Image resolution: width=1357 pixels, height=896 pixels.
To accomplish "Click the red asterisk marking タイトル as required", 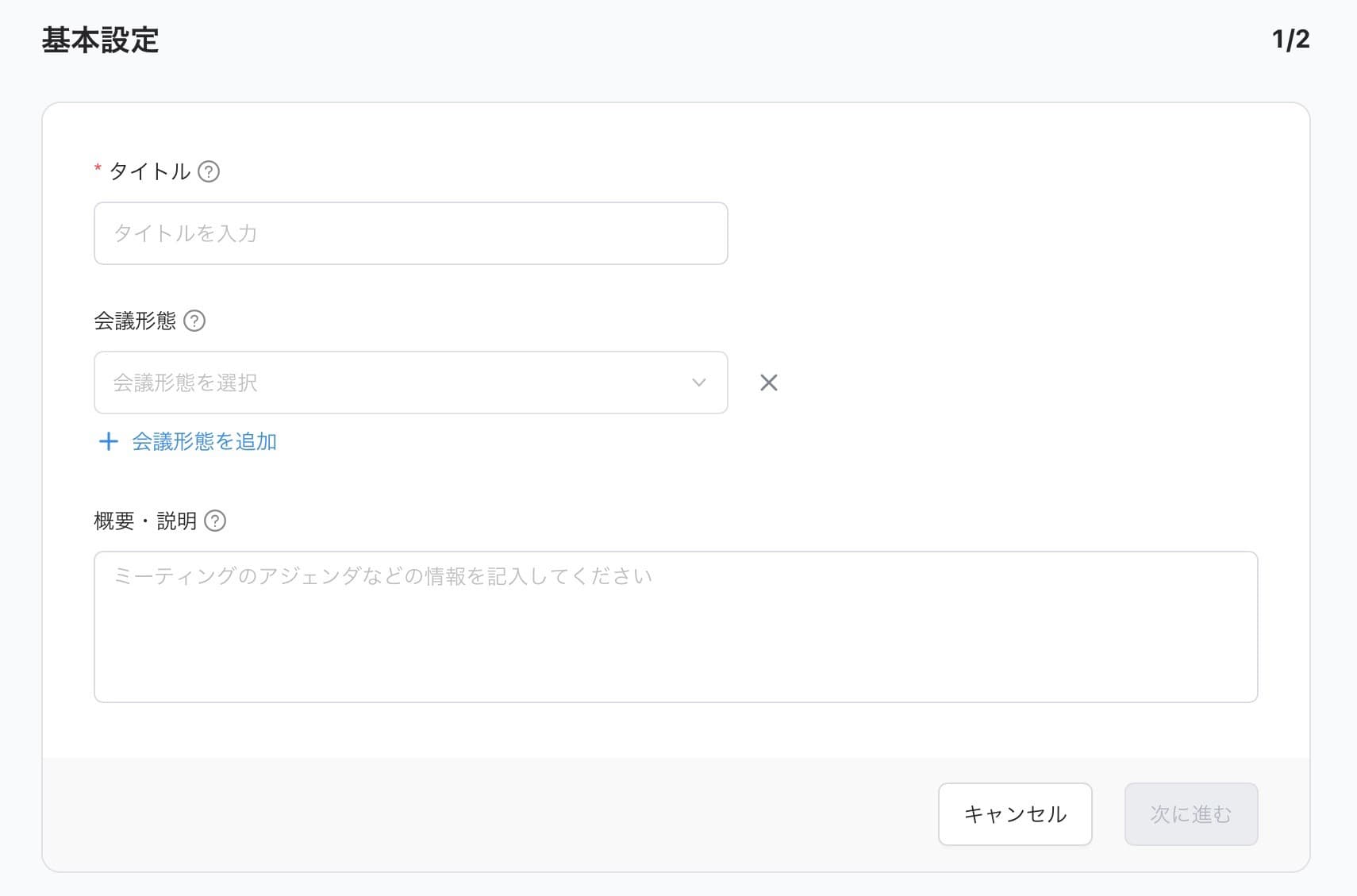I will coord(96,167).
